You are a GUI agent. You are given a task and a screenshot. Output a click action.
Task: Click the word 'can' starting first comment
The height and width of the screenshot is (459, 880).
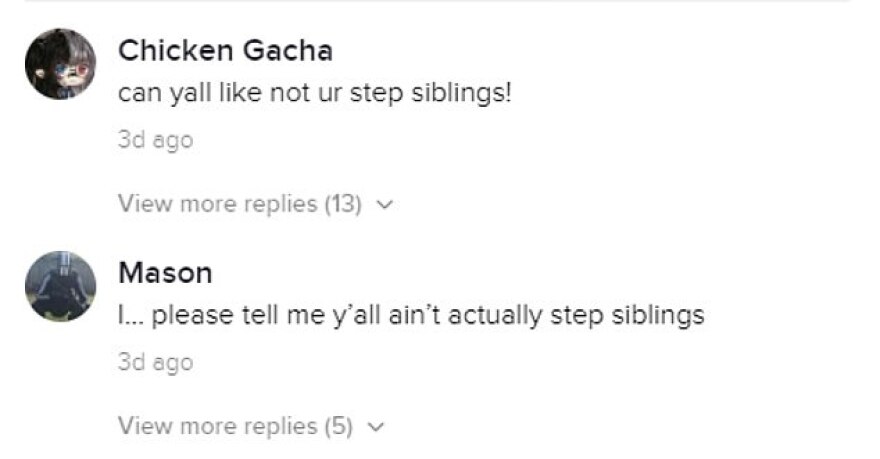135,94
